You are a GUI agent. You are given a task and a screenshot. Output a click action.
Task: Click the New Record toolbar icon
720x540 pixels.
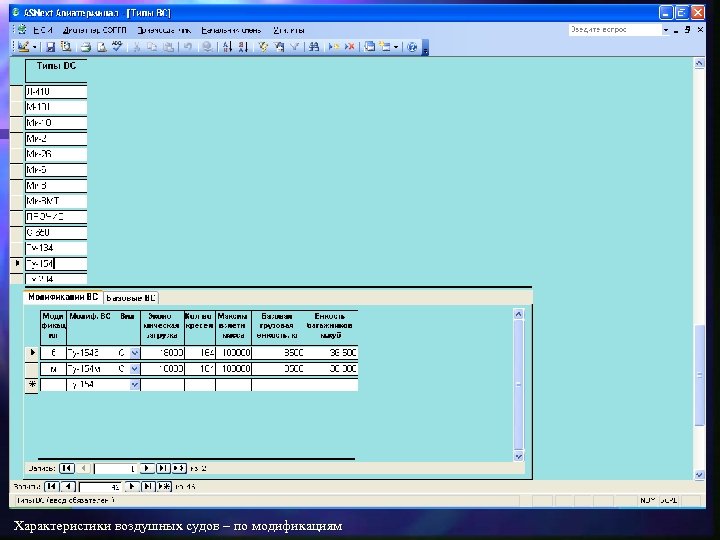(334, 47)
